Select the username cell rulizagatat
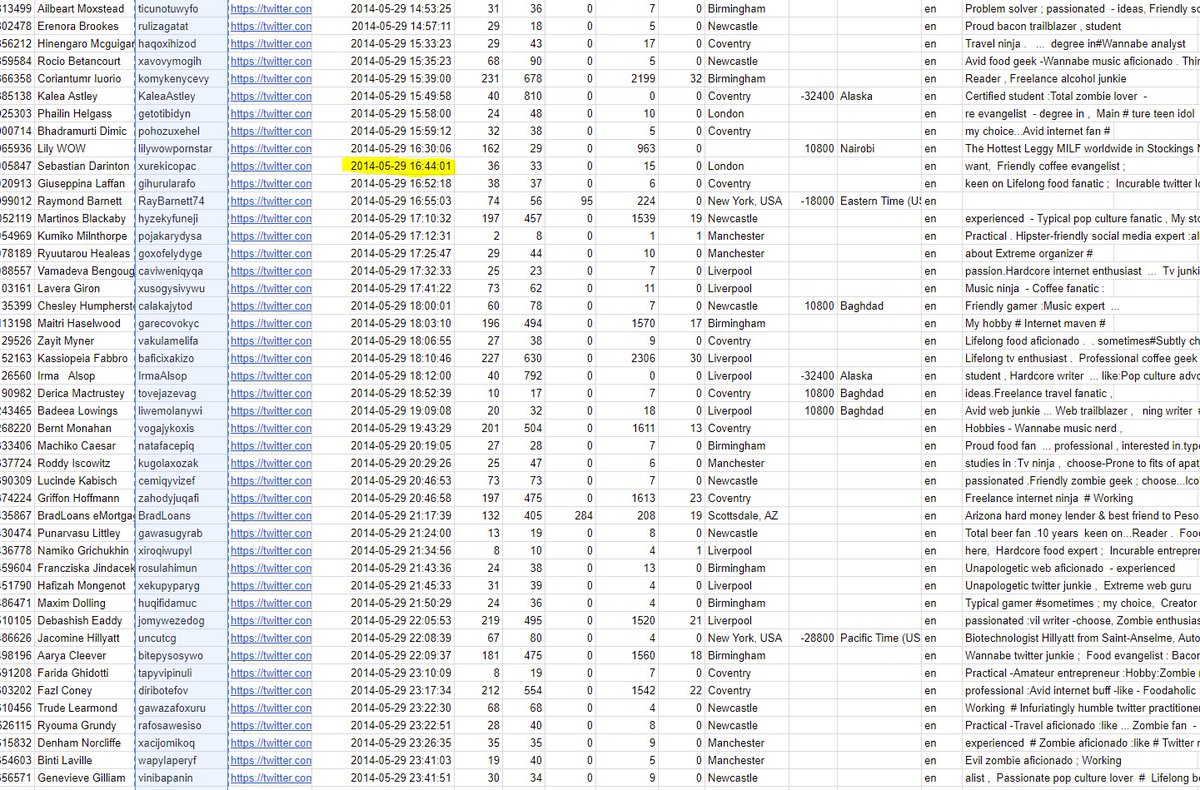1200x790 pixels. [x=164, y=26]
